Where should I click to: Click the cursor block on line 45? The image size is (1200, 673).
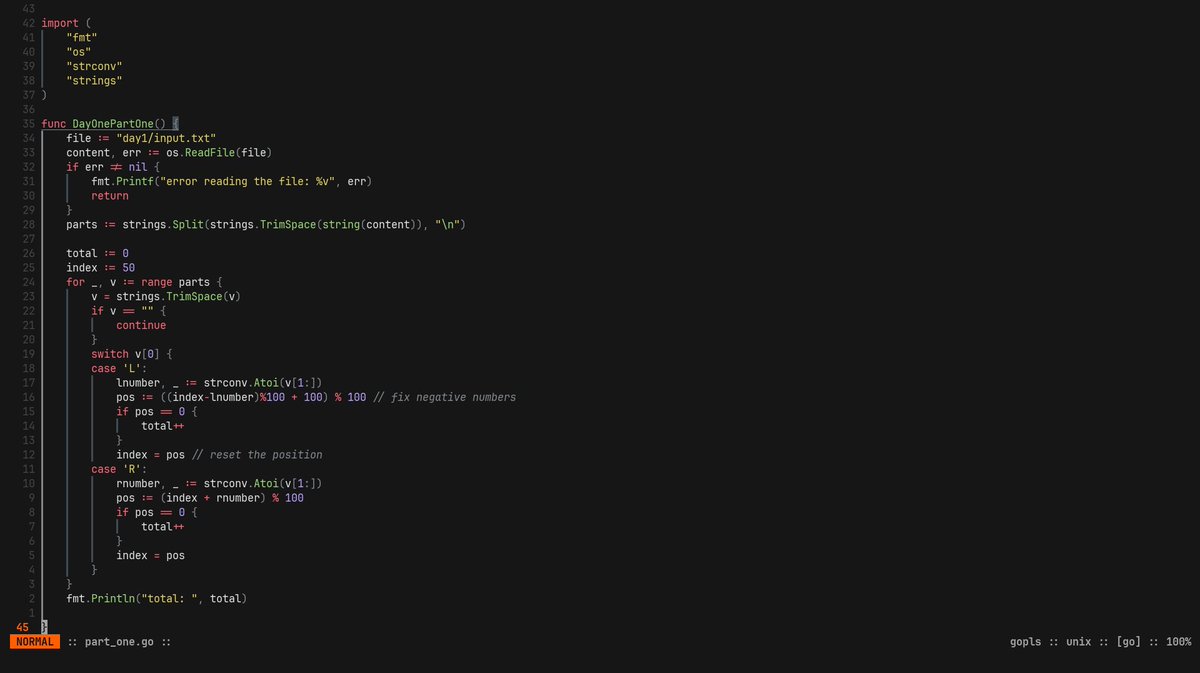coord(44,625)
